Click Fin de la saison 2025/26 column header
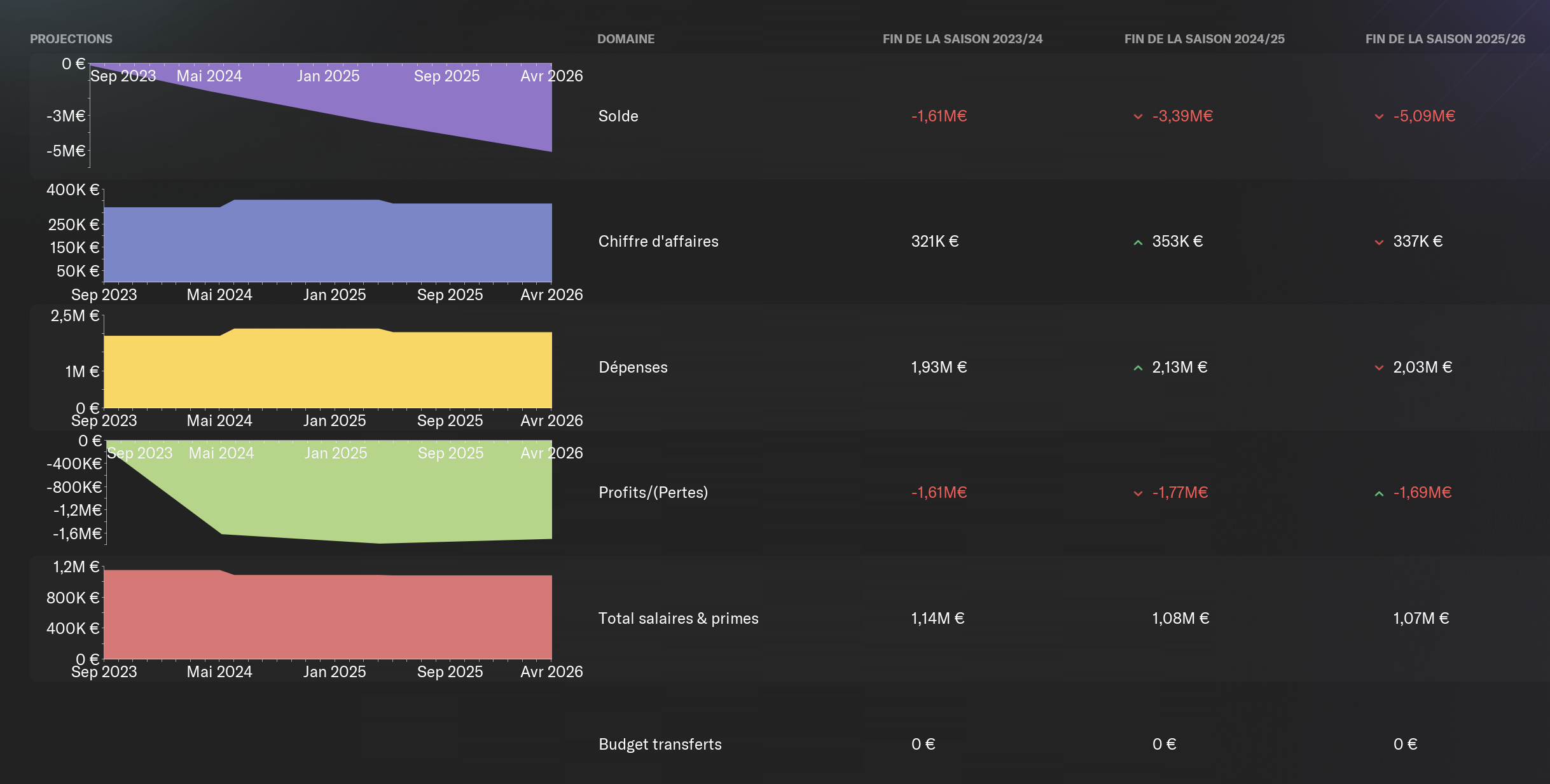This screenshot has width=1550, height=784. coord(1445,39)
